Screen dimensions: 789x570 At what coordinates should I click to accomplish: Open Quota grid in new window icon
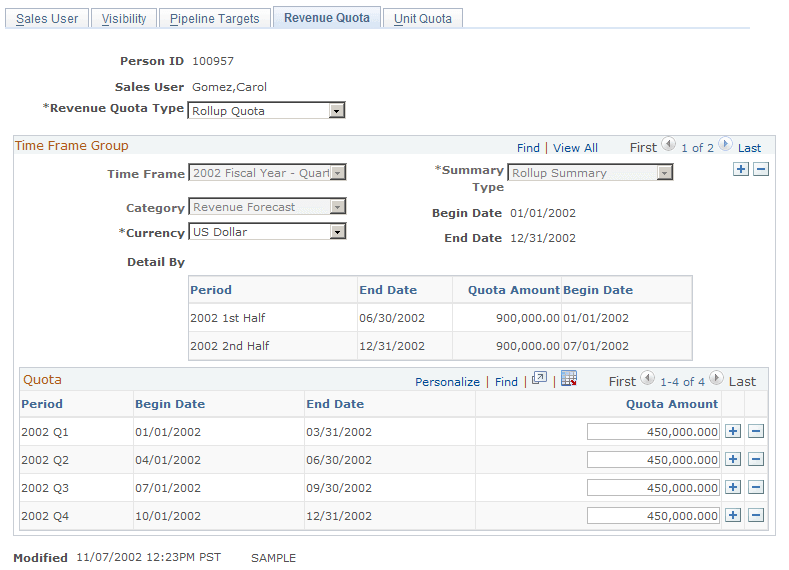coord(539,378)
